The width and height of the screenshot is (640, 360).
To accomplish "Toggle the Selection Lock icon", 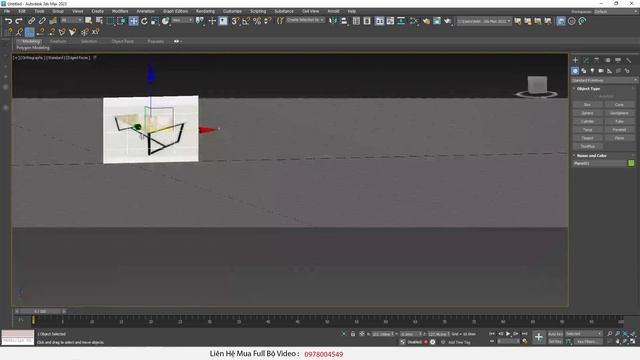I will tap(353, 334).
